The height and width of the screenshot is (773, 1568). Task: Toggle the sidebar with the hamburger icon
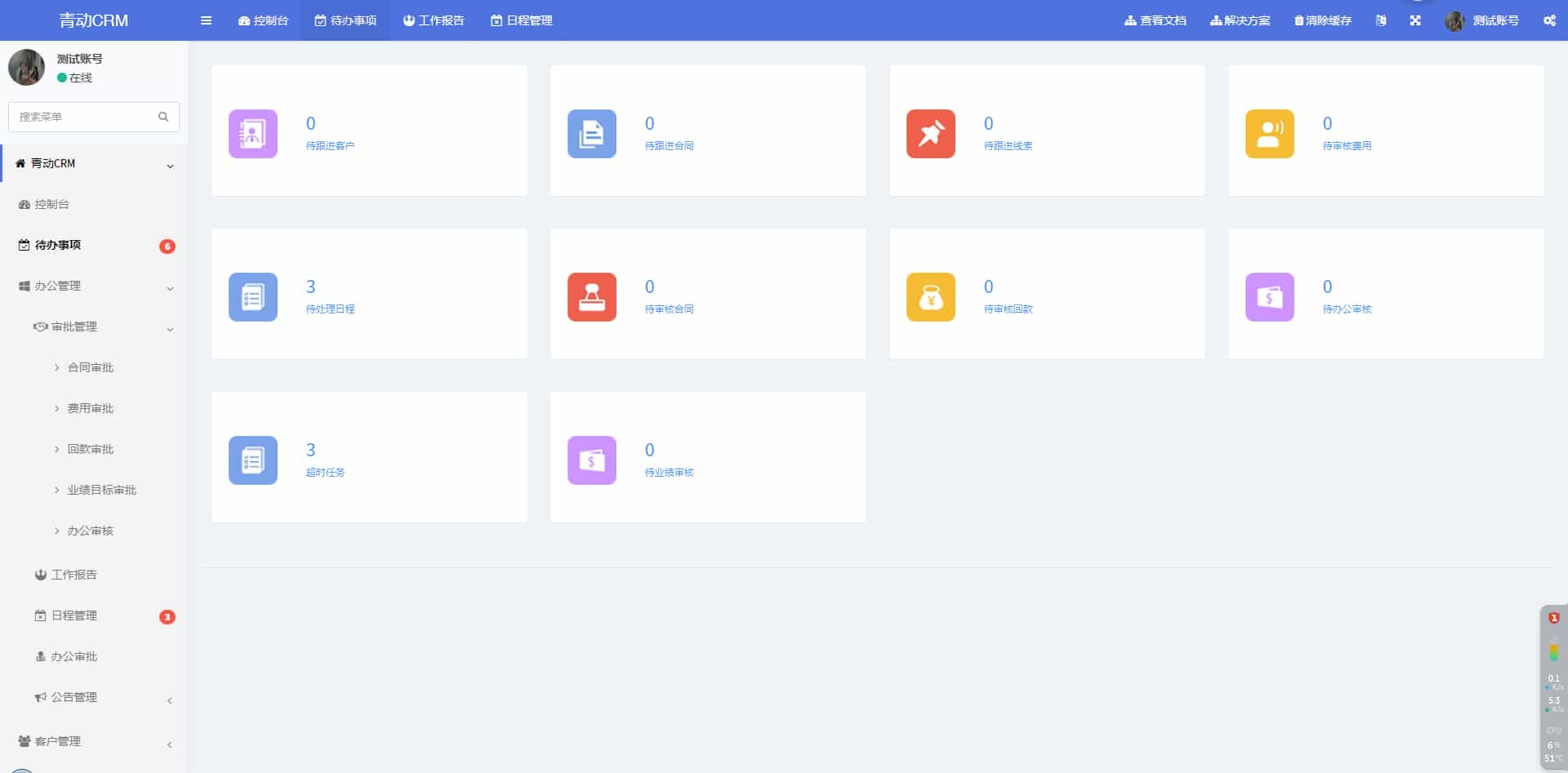coord(206,20)
